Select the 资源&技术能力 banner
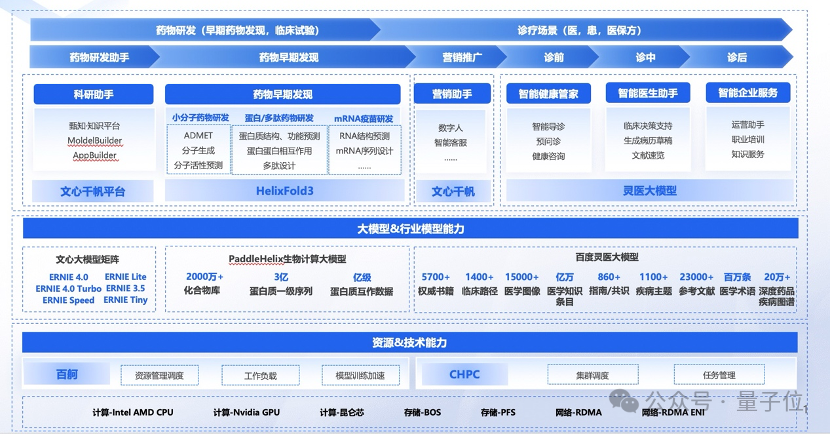 (410, 342)
